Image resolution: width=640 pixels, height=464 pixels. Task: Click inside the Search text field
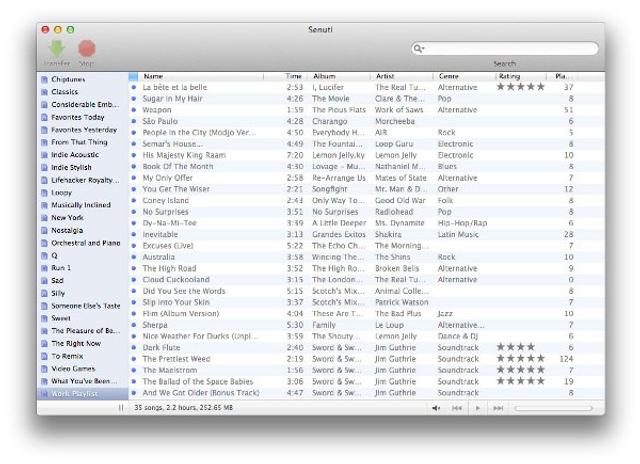pos(510,48)
